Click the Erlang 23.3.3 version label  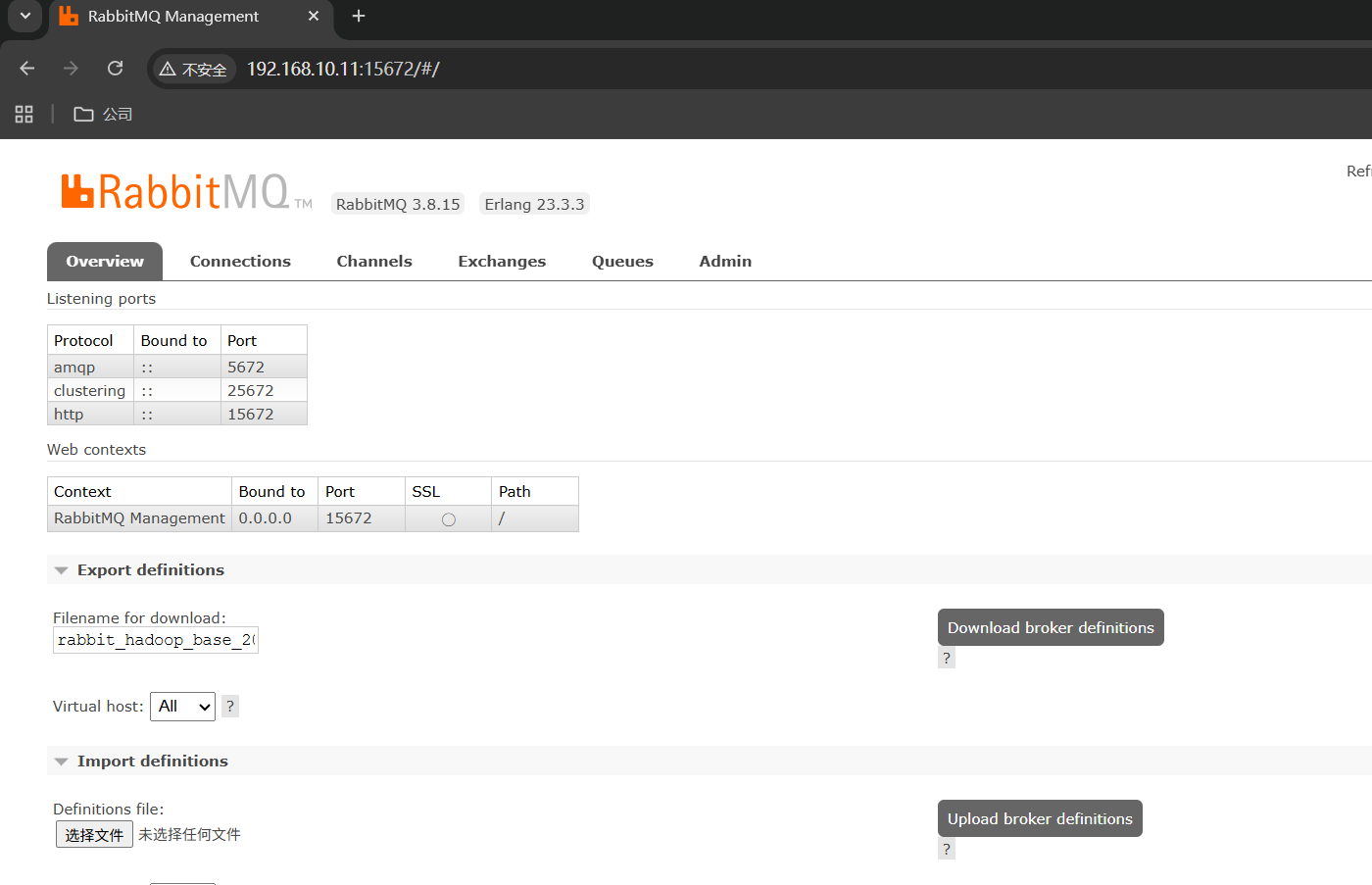[x=534, y=204]
